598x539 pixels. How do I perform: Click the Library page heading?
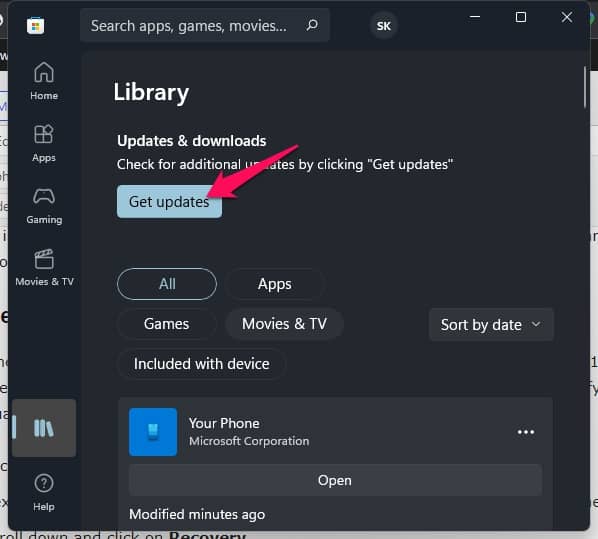[x=151, y=93]
